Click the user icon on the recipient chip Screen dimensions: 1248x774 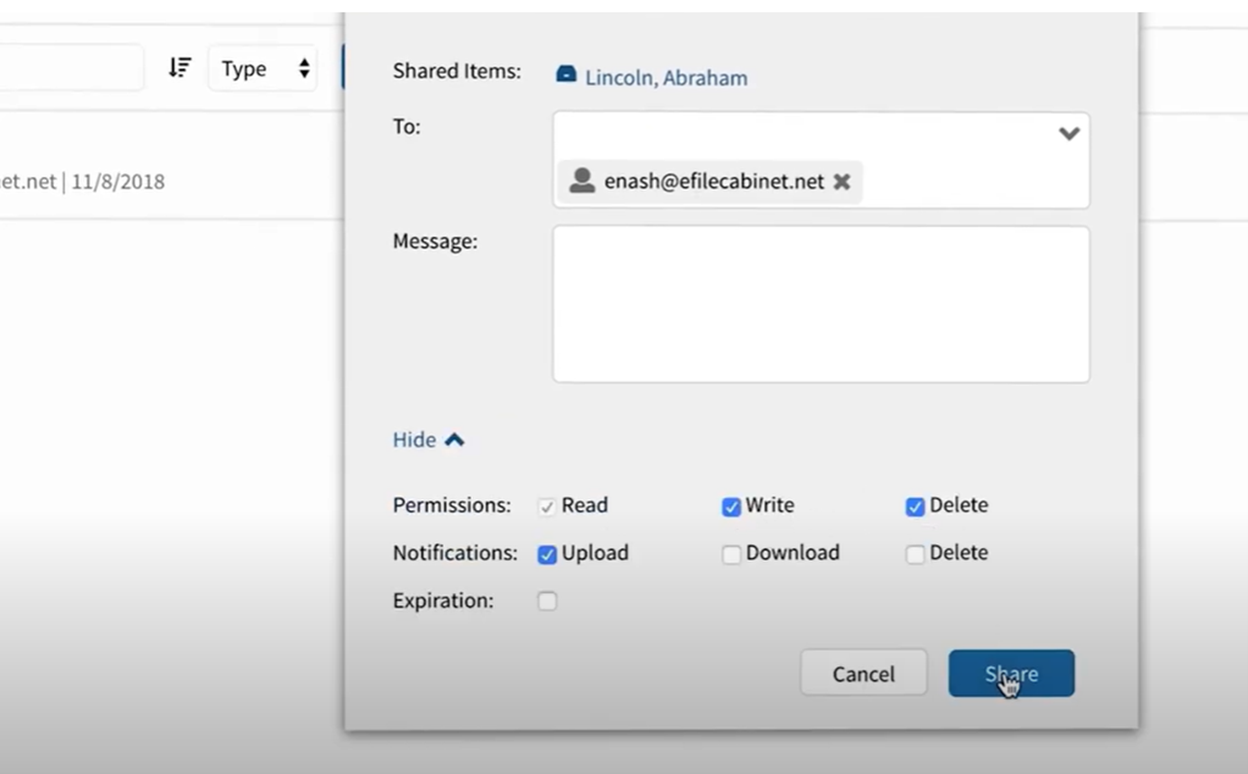(x=581, y=181)
